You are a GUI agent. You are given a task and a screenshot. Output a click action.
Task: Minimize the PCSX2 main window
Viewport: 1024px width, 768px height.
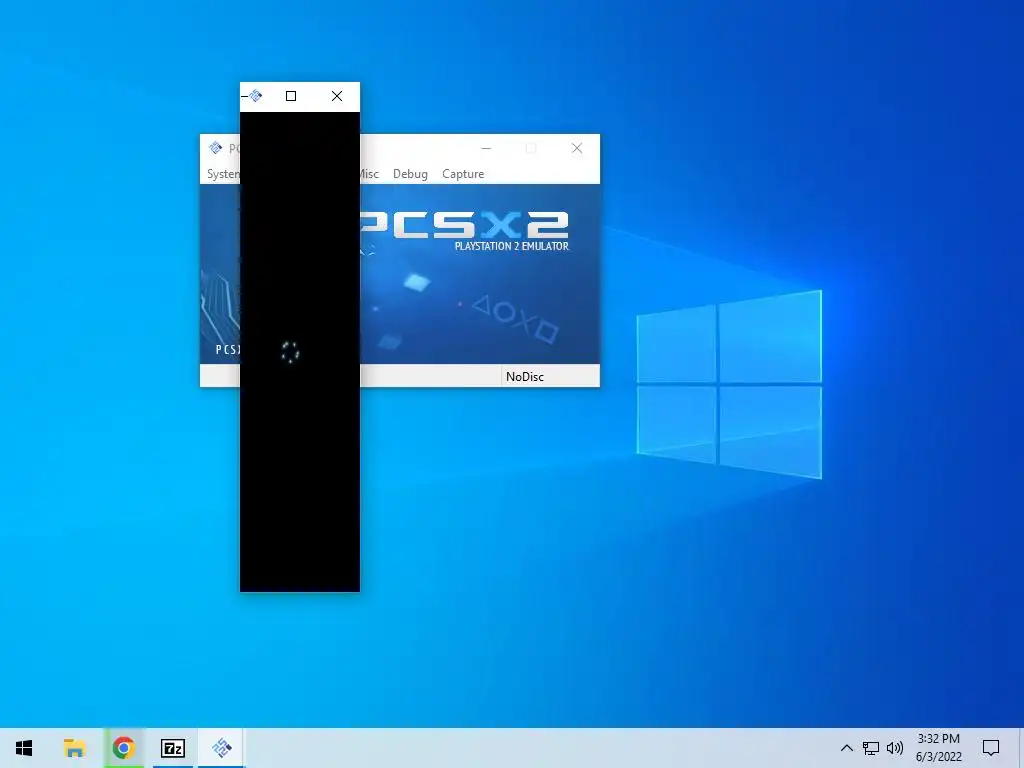(x=486, y=148)
